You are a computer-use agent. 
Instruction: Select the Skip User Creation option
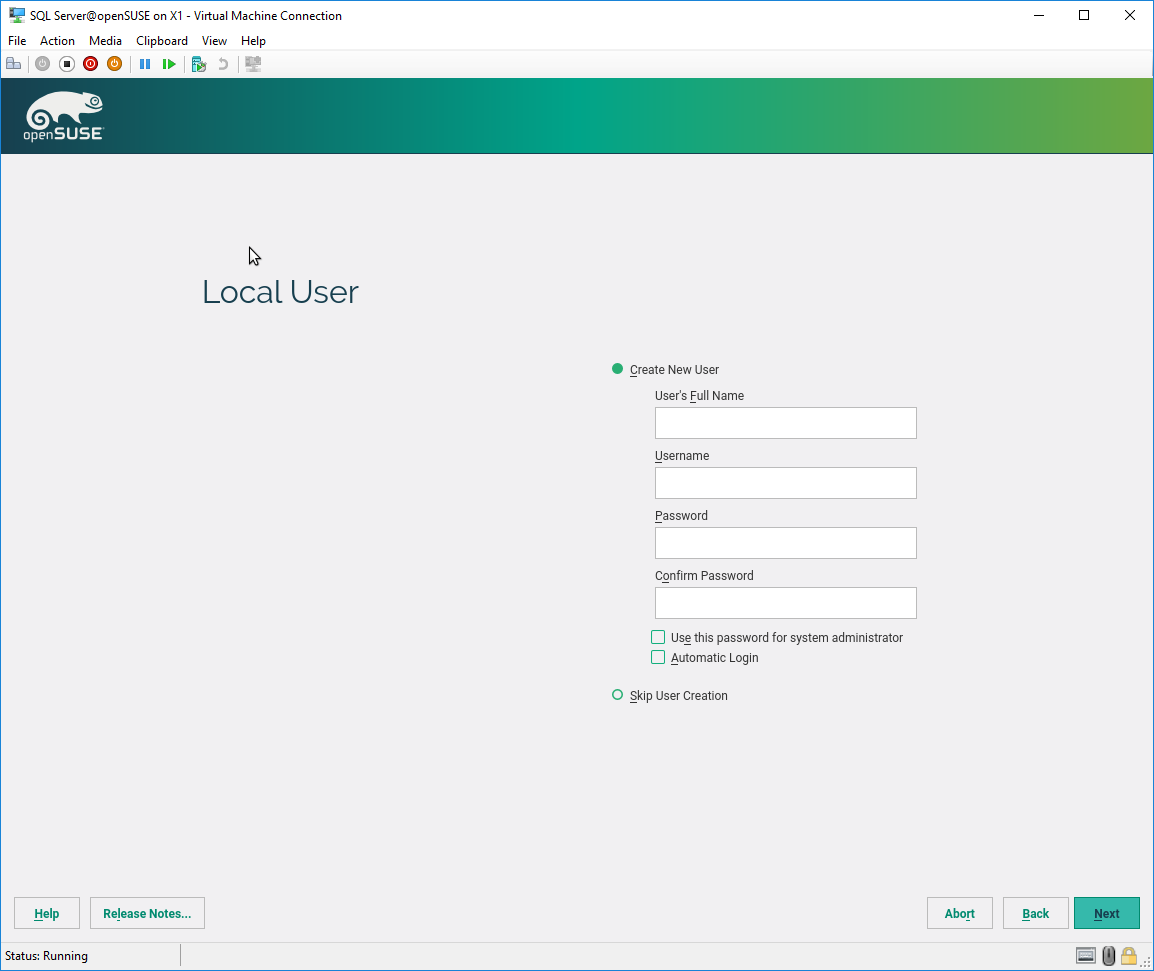617,695
